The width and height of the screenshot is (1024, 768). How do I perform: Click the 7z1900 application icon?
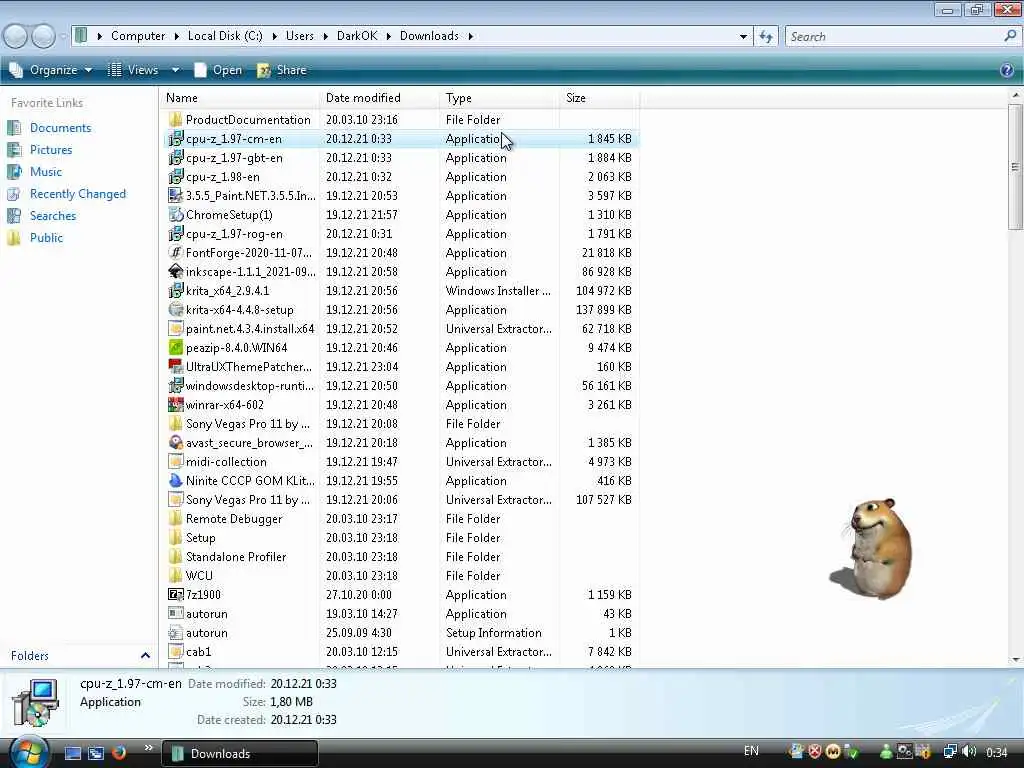pyautogui.click(x=176, y=595)
